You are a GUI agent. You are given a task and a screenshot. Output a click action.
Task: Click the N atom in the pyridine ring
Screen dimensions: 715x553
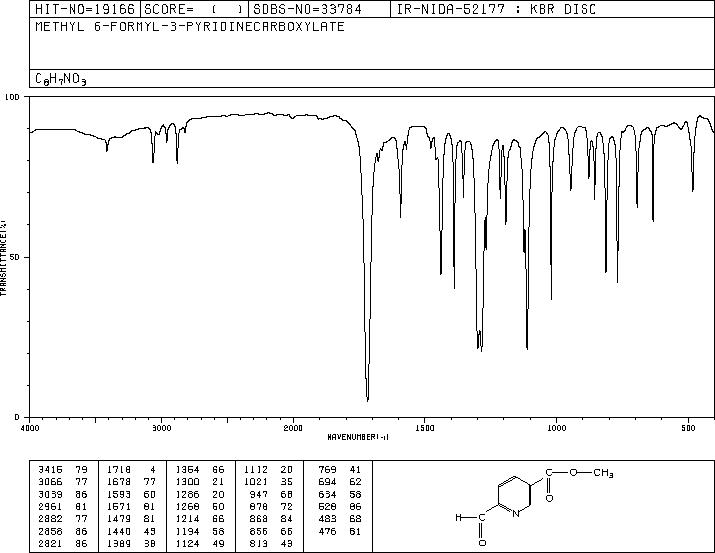tap(516, 514)
